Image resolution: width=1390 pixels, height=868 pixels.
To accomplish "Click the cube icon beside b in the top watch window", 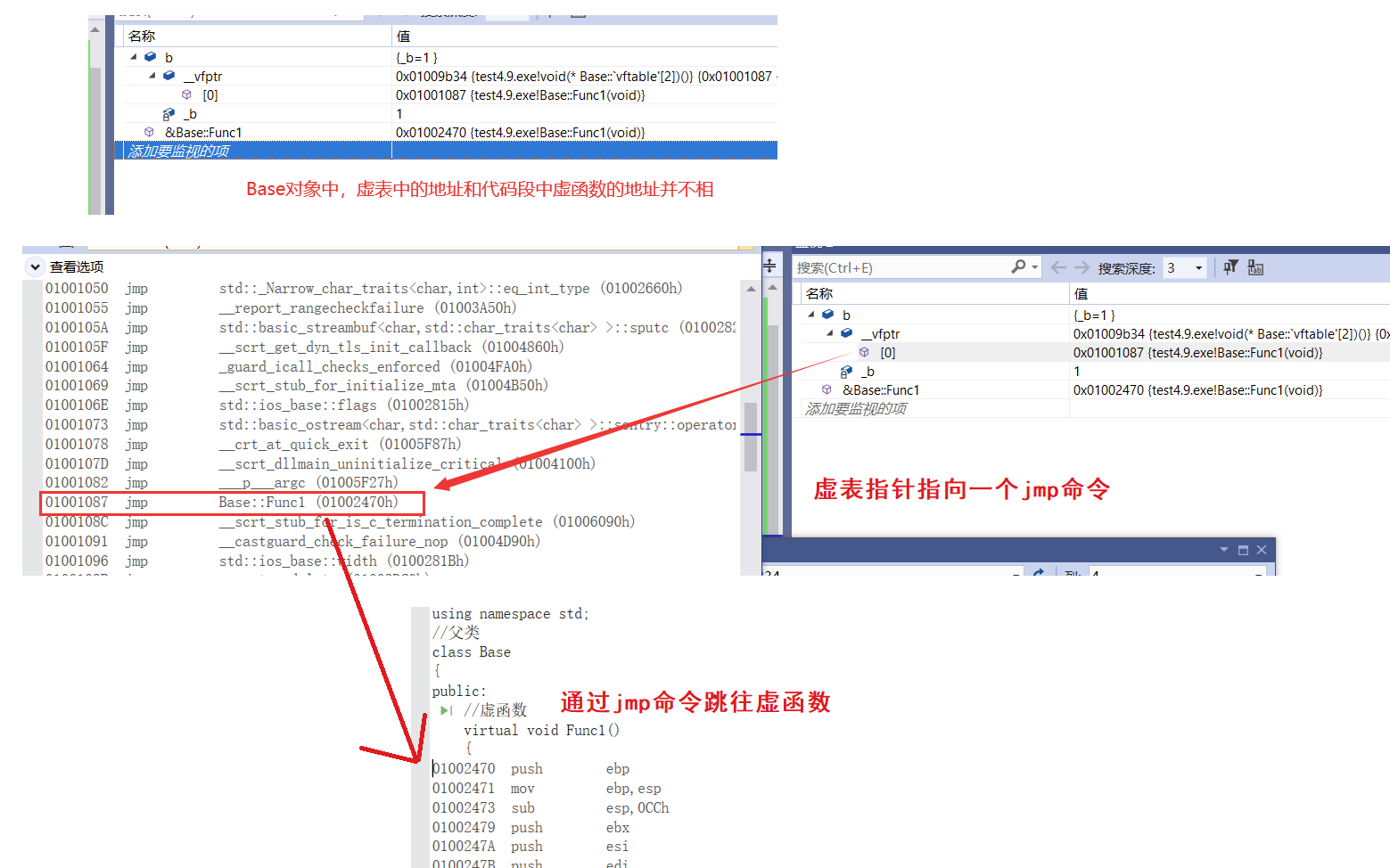I will pyautogui.click(x=150, y=57).
